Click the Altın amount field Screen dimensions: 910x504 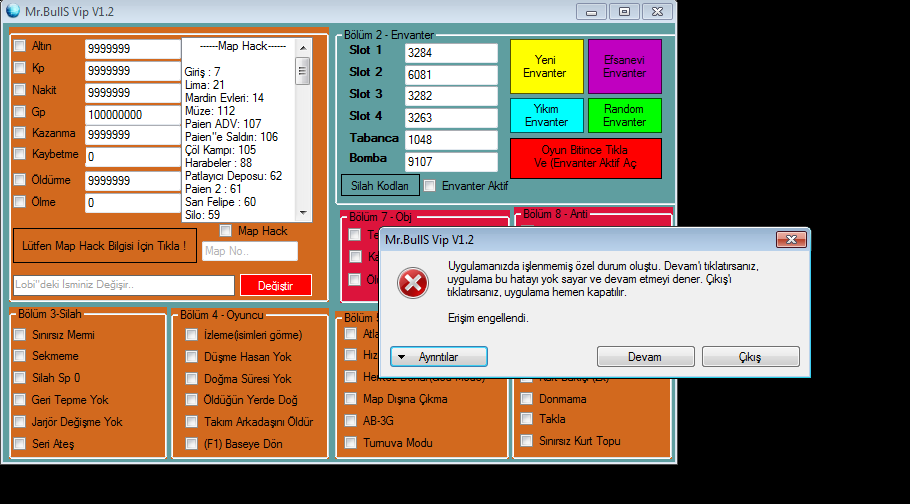pyautogui.click(x=133, y=49)
